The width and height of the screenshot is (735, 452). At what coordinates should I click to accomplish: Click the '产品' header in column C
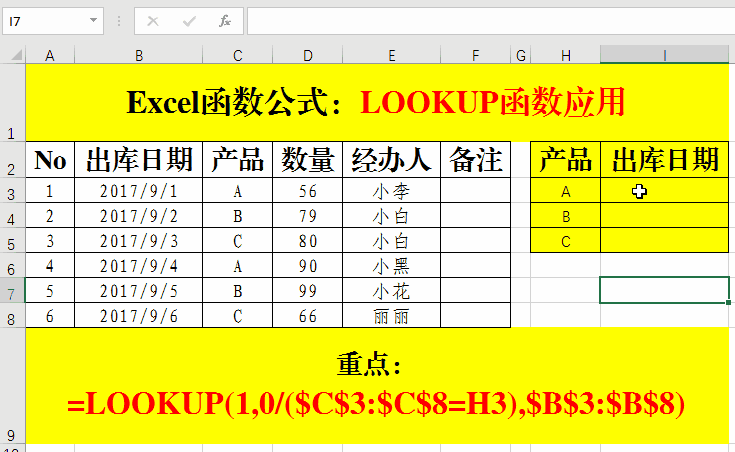pos(238,159)
